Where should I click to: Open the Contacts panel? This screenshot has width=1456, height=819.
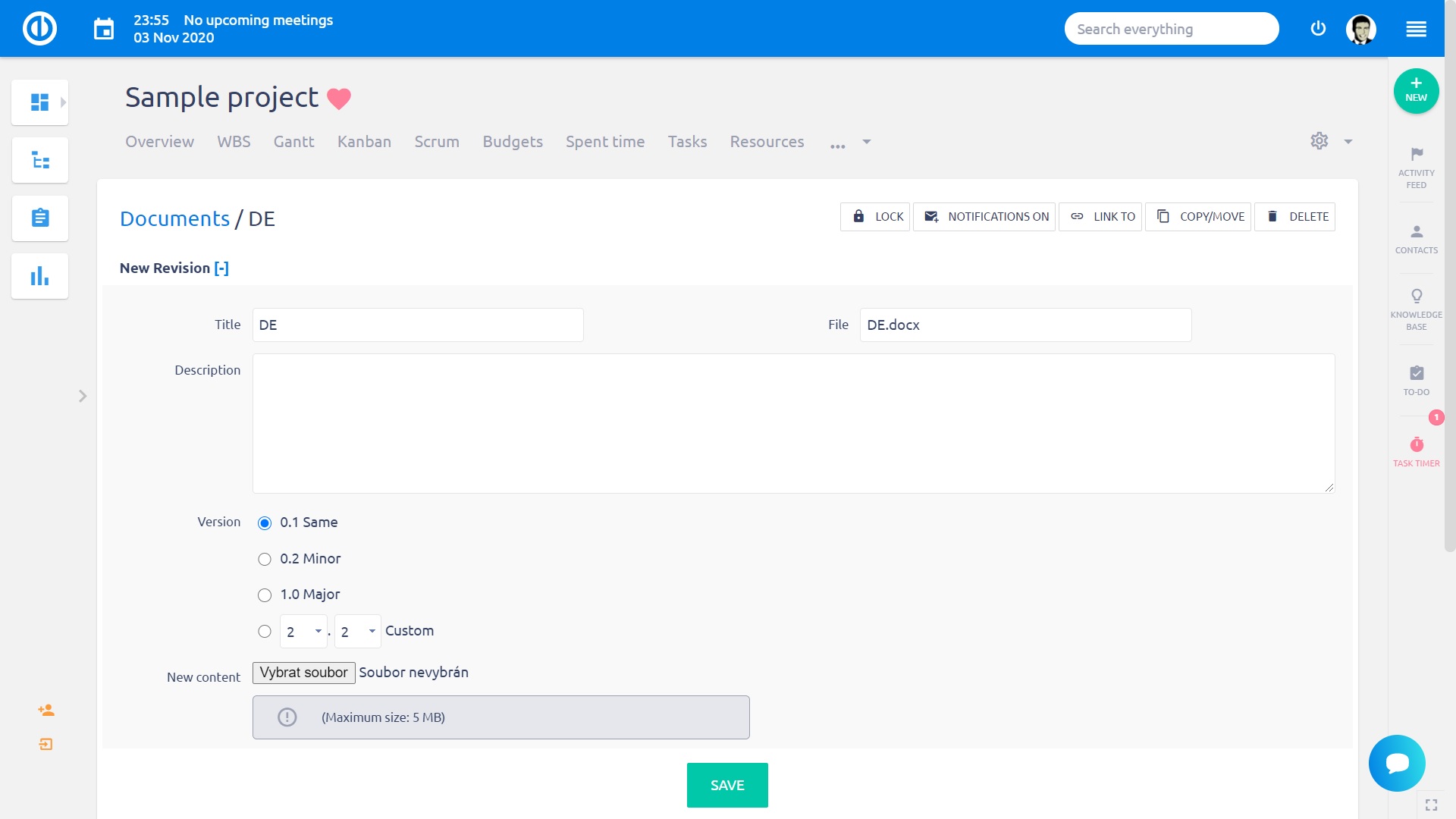[1417, 237]
